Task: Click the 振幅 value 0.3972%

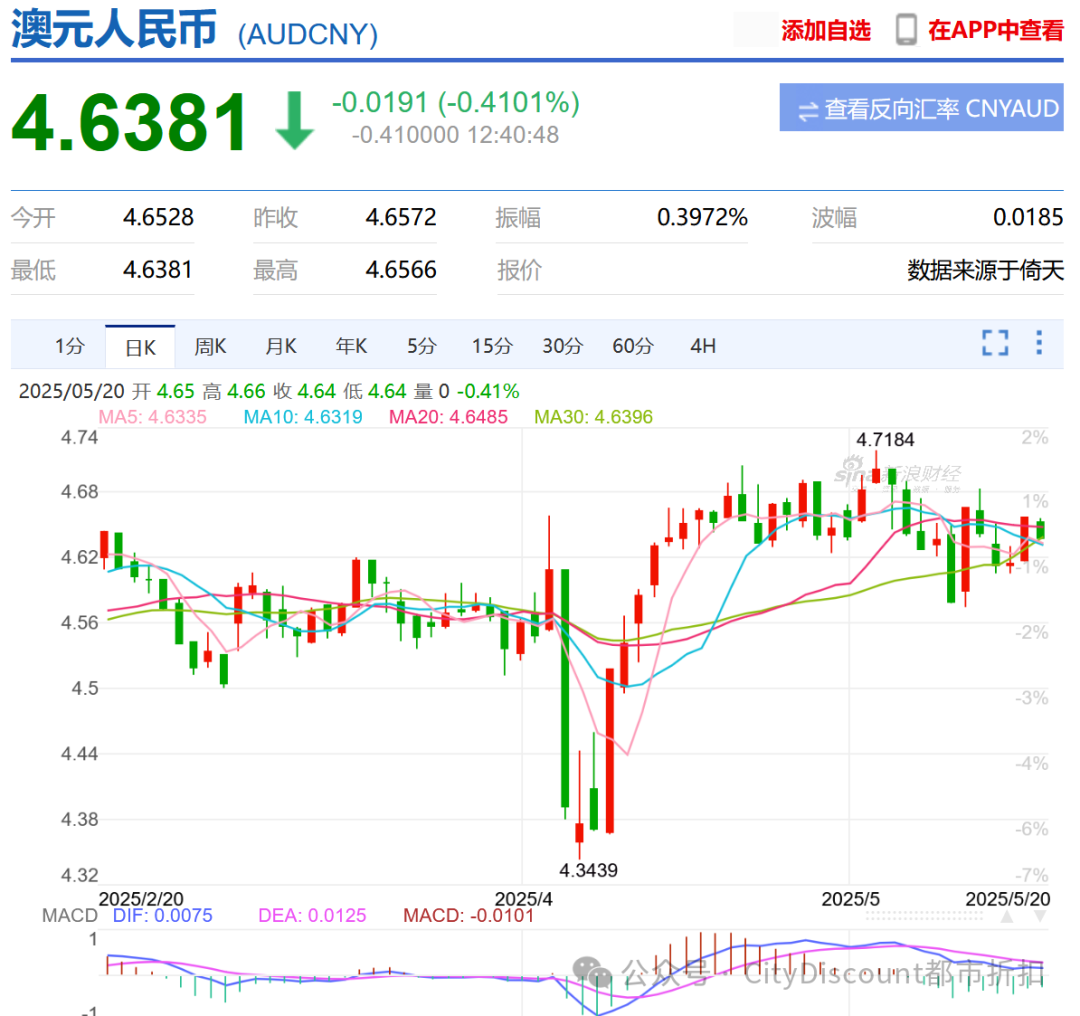Action: pyautogui.click(x=702, y=218)
